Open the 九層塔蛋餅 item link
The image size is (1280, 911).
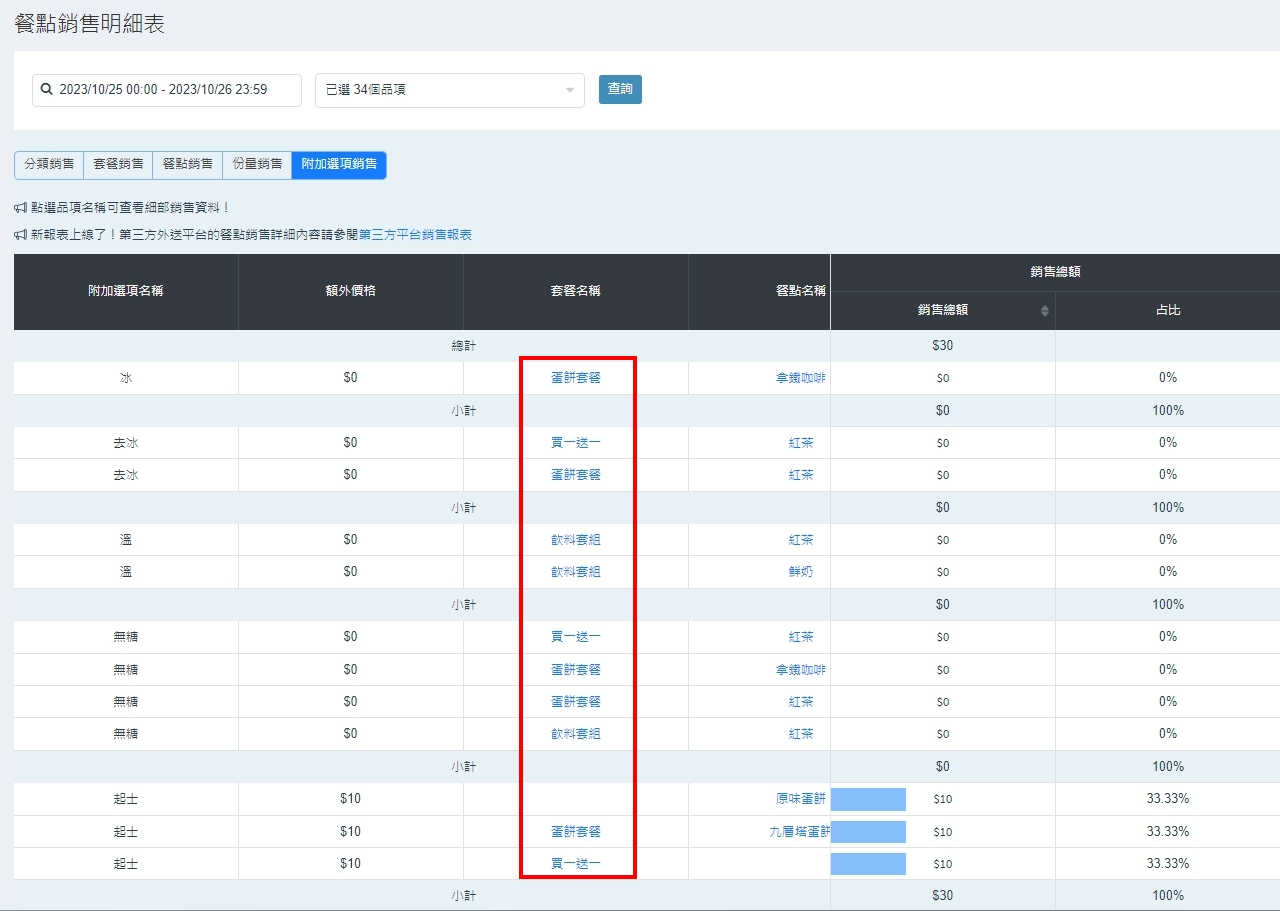[798, 832]
